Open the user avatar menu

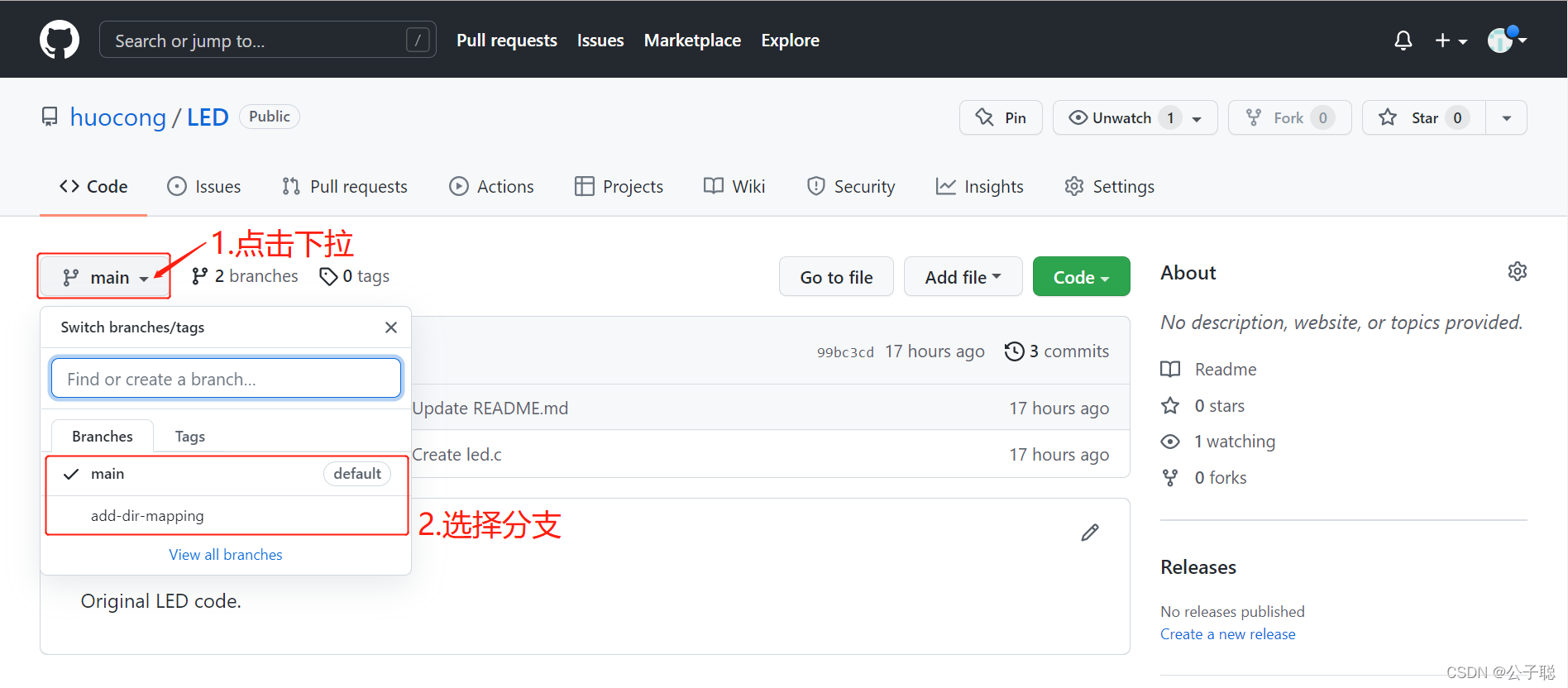(x=1507, y=39)
